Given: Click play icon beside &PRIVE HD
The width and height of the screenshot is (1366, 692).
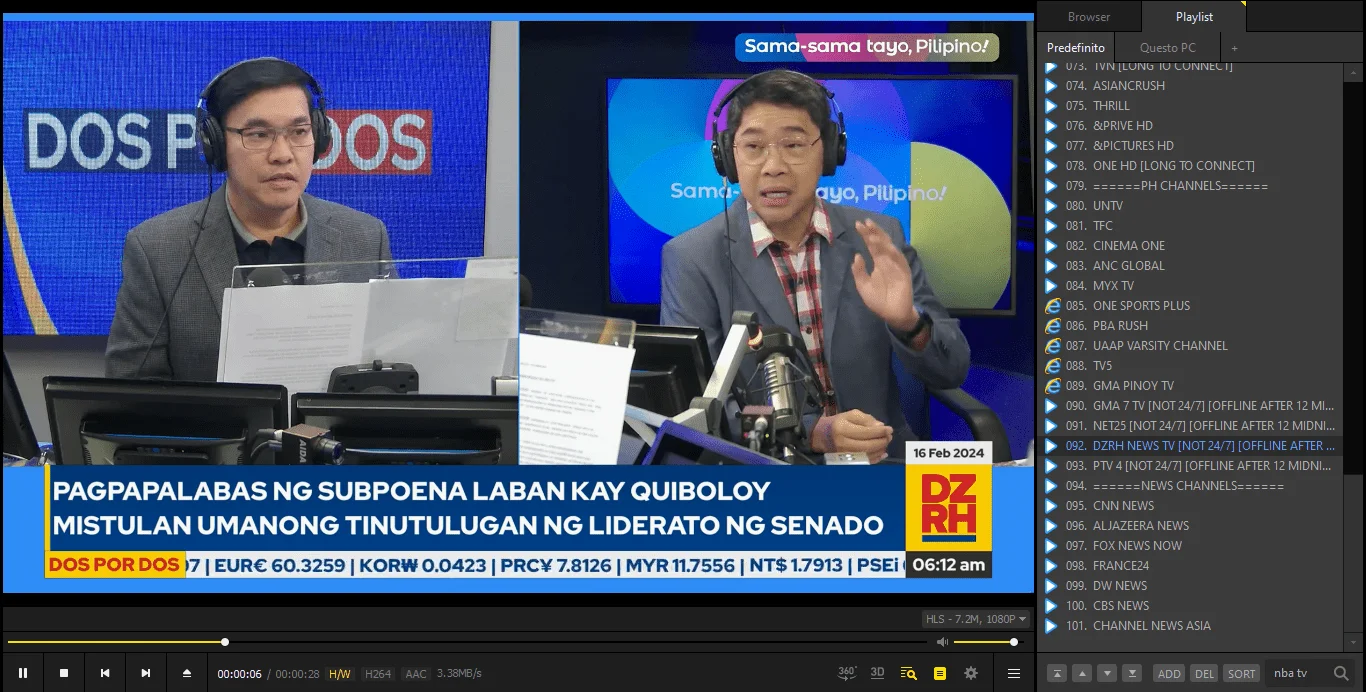Looking at the screenshot, I should coord(1051,126).
